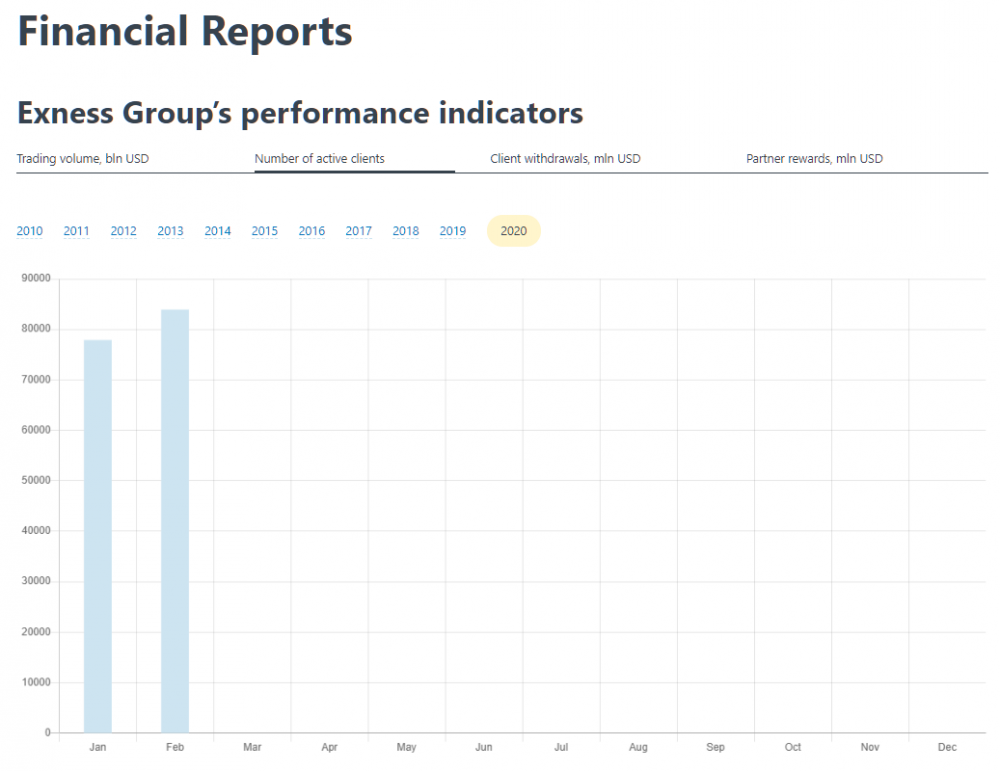Click the February bar in the chart
This screenshot has width=1000, height=771.
point(175,521)
